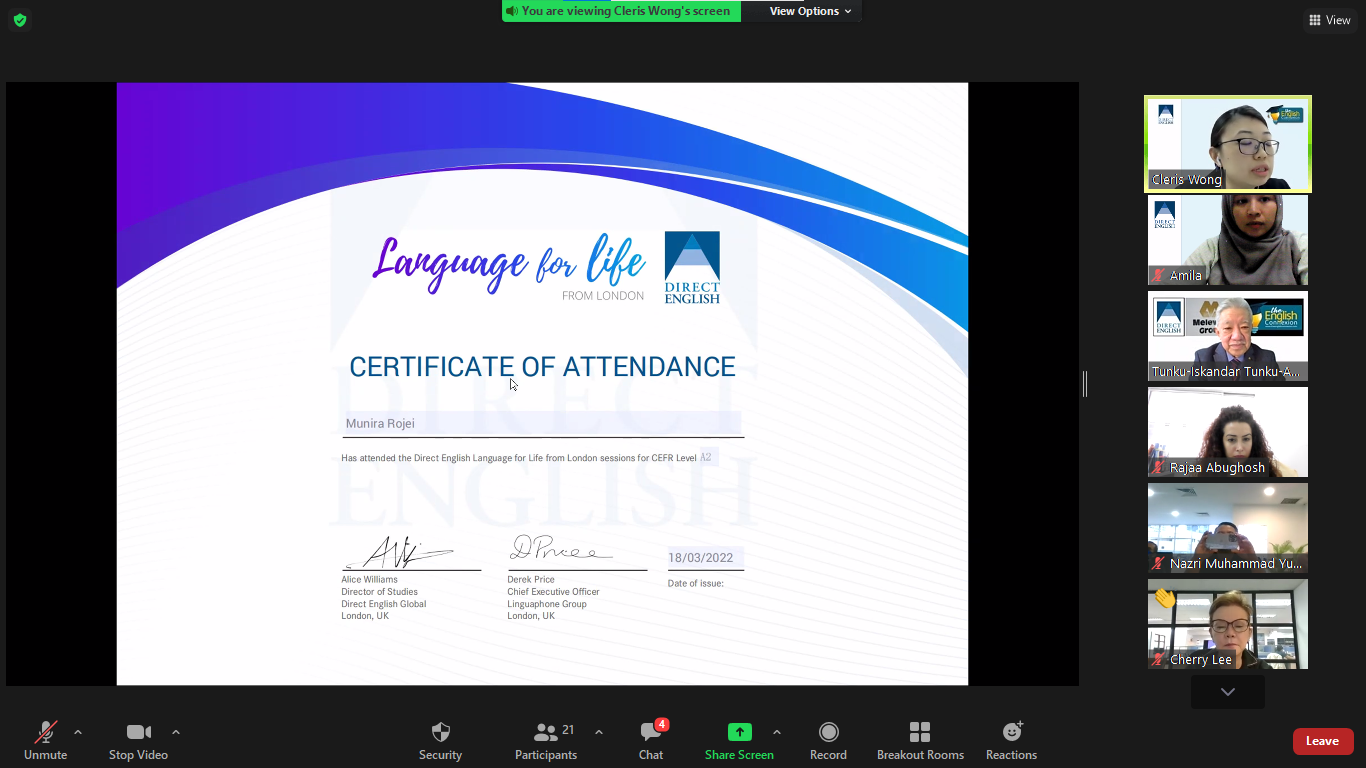Image resolution: width=1366 pixels, height=768 pixels.
Task: Unmute the microphone
Action: tap(46, 732)
